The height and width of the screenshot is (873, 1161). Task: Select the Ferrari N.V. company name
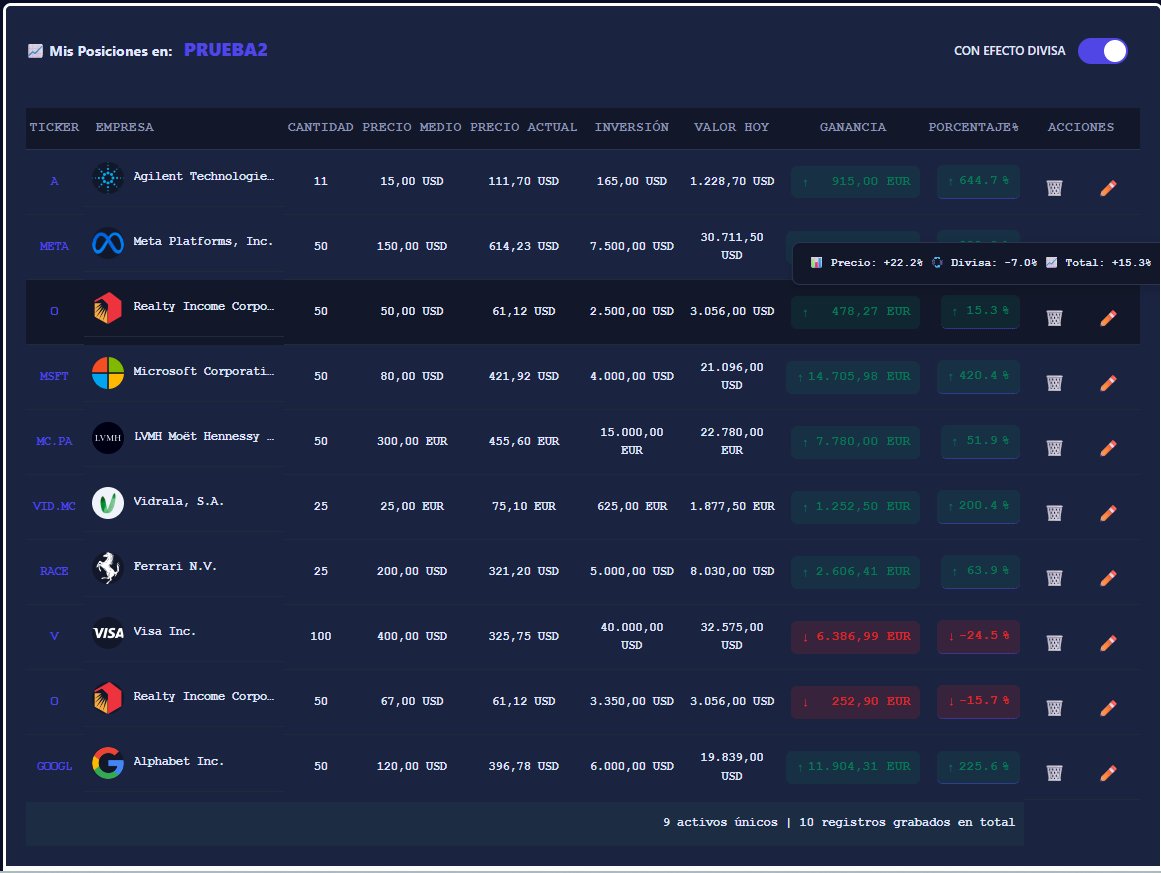(x=175, y=566)
